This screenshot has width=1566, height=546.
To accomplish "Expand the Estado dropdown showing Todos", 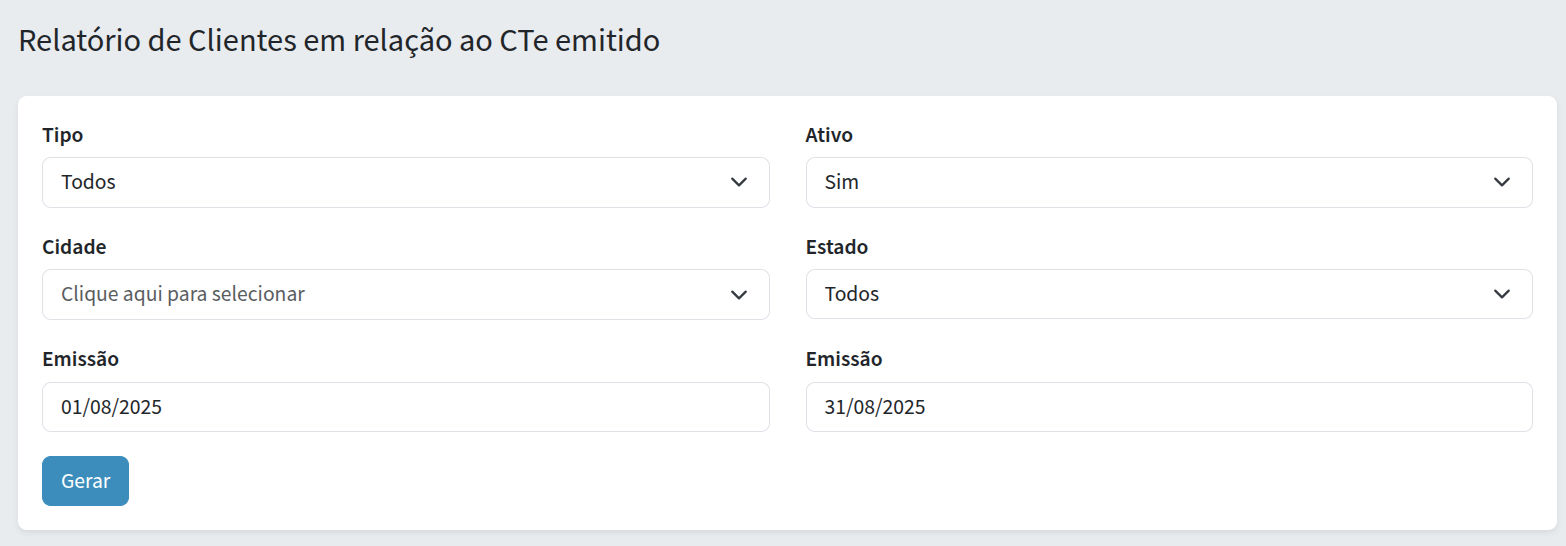I will tap(1168, 294).
